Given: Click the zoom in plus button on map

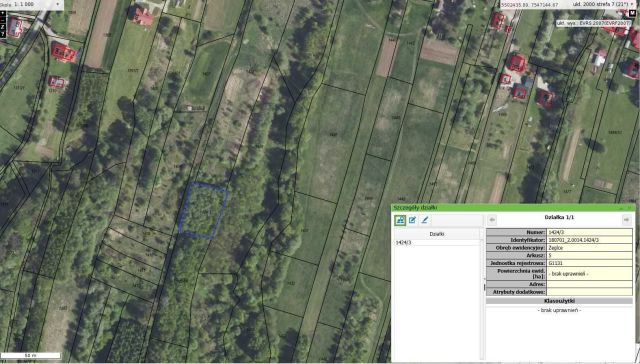Looking at the screenshot, I should point(2,13).
